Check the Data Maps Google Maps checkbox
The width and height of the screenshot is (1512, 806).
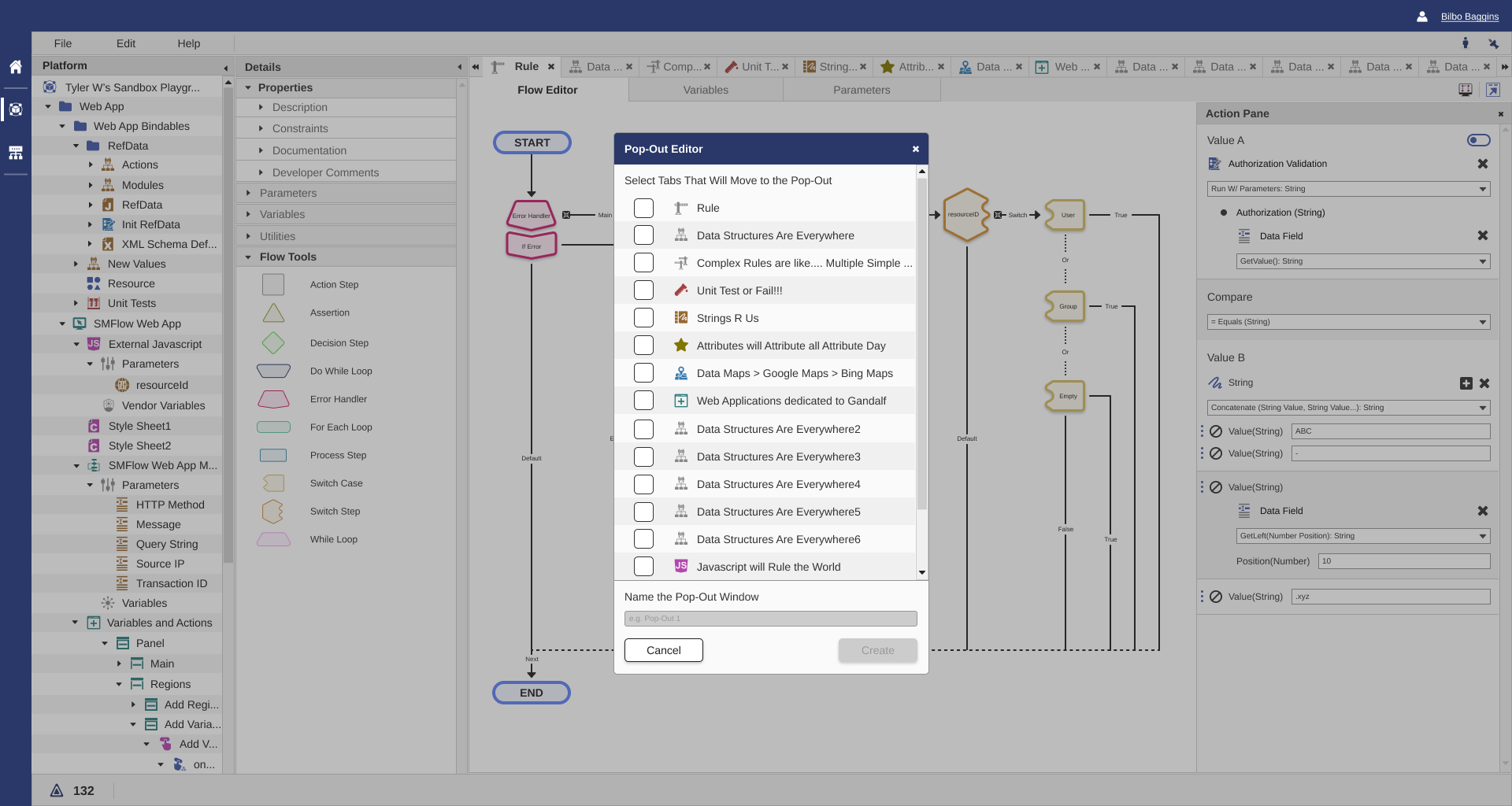point(643,373)
